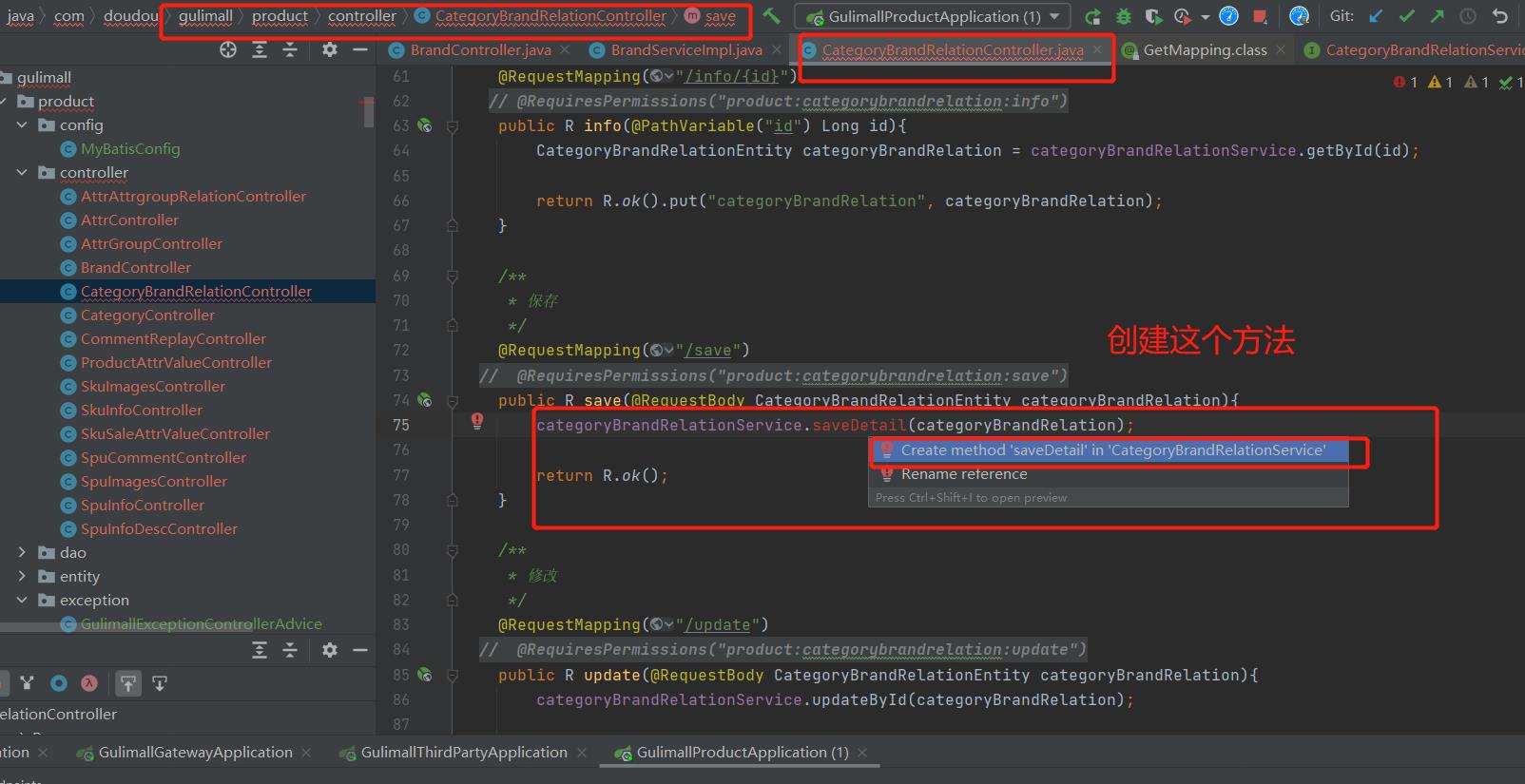
Task: Collapse the controller folder
Action: click(x=22, y=172)
